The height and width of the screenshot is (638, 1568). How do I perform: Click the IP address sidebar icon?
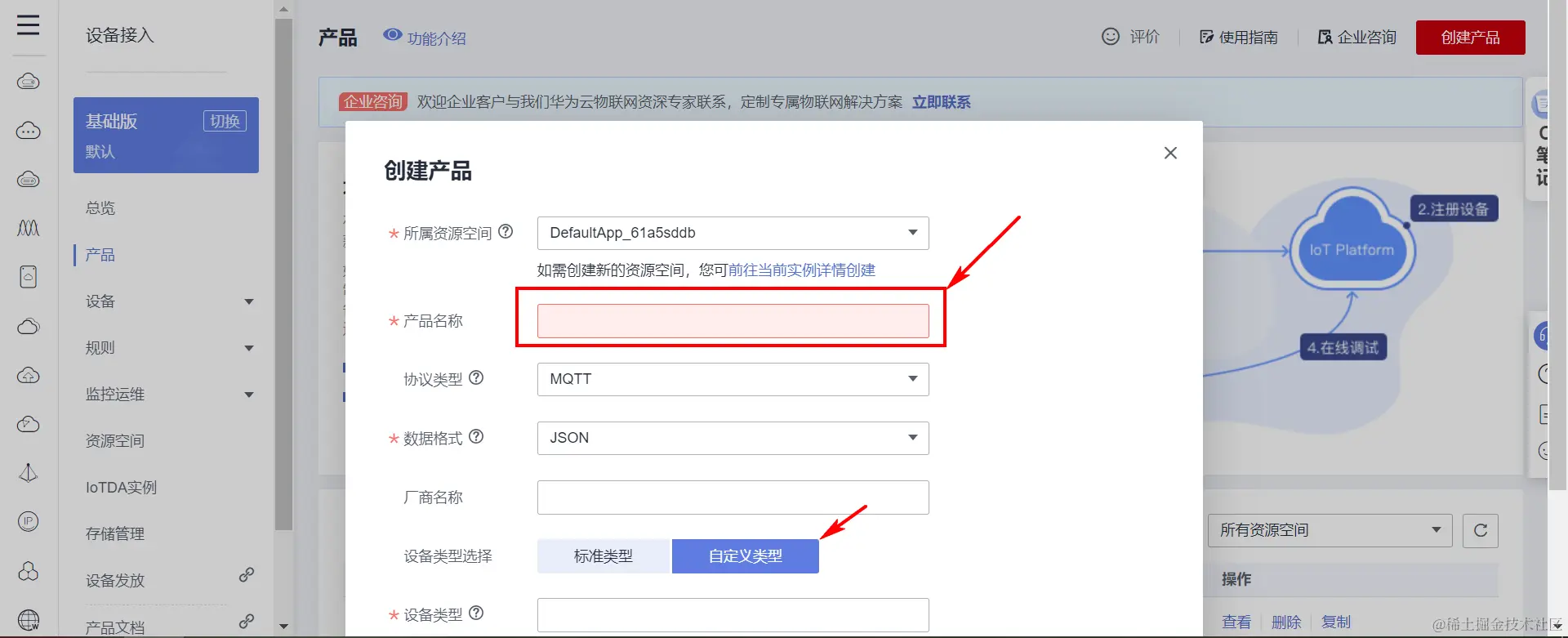[29, 521]
